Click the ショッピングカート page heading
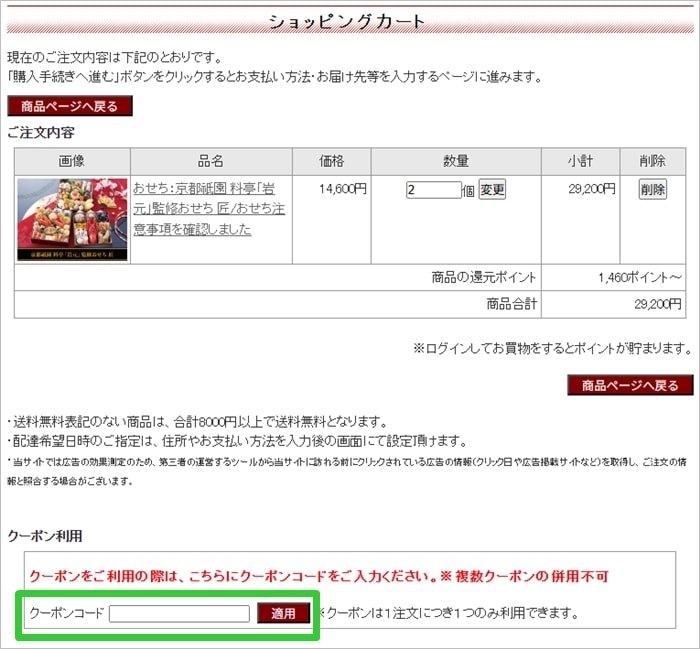 coord(349,22)
